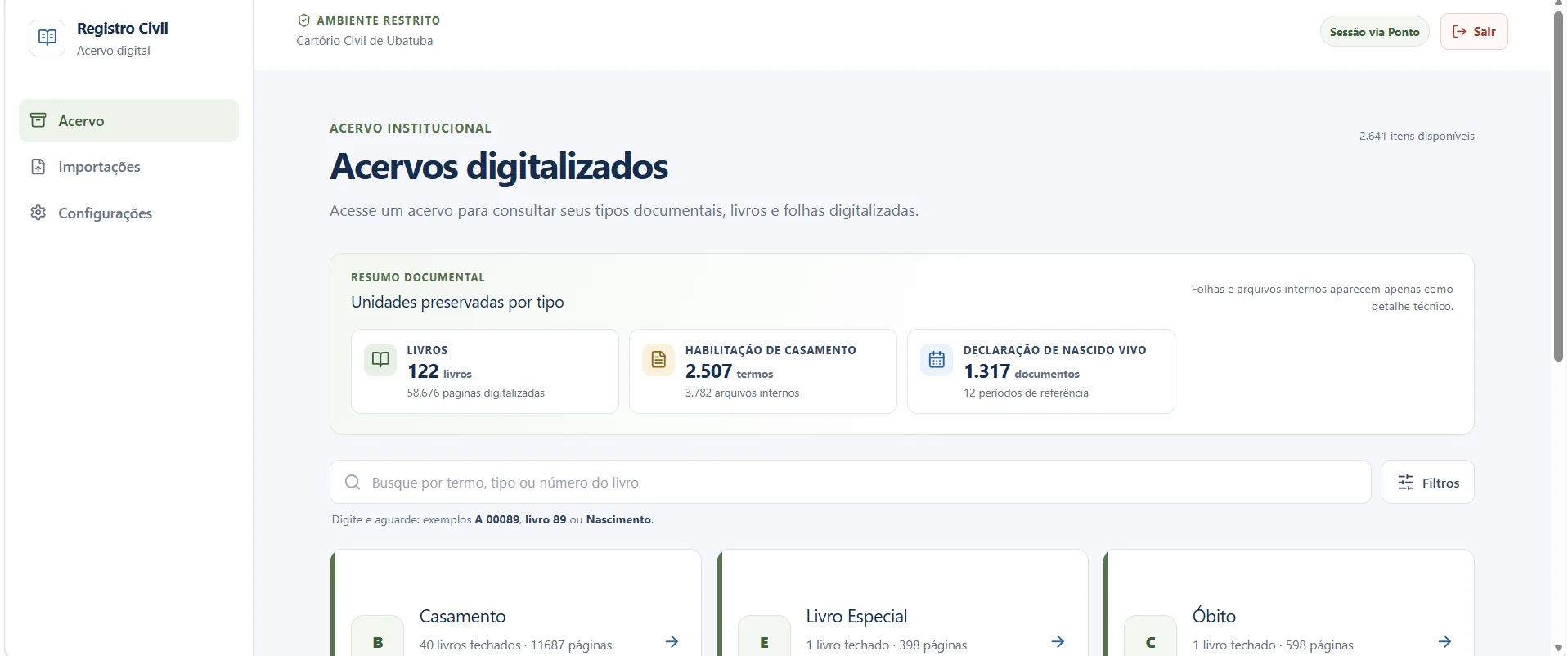Click 'Unidades preservadas por tipo' subtitle

(457, 302)
